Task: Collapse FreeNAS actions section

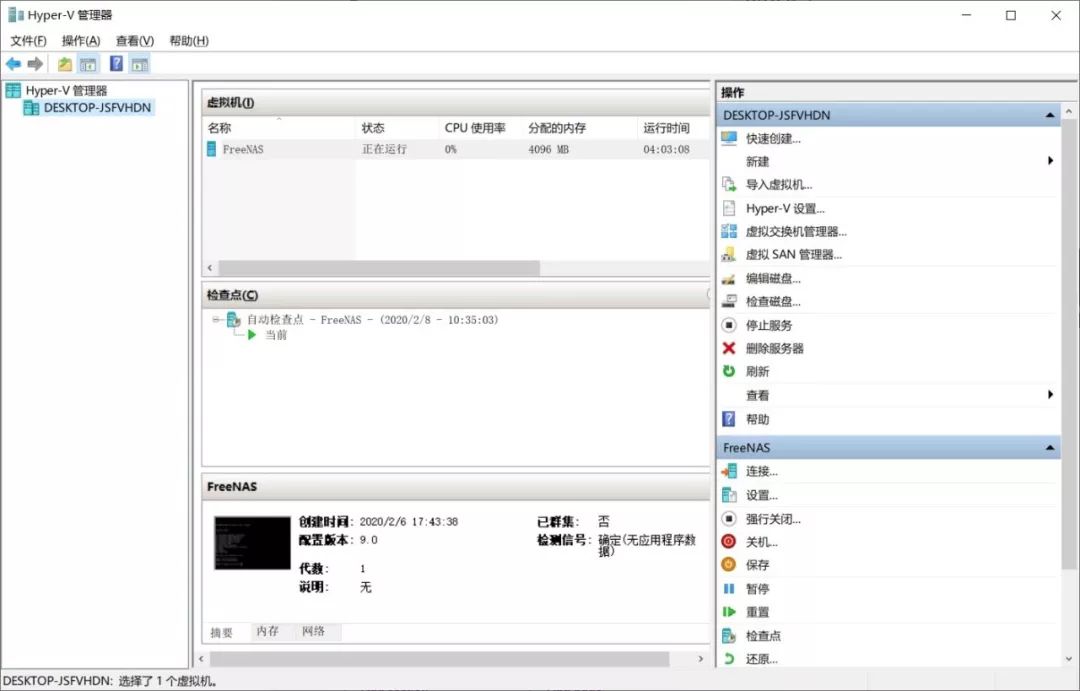Action: pos(1050,448)
